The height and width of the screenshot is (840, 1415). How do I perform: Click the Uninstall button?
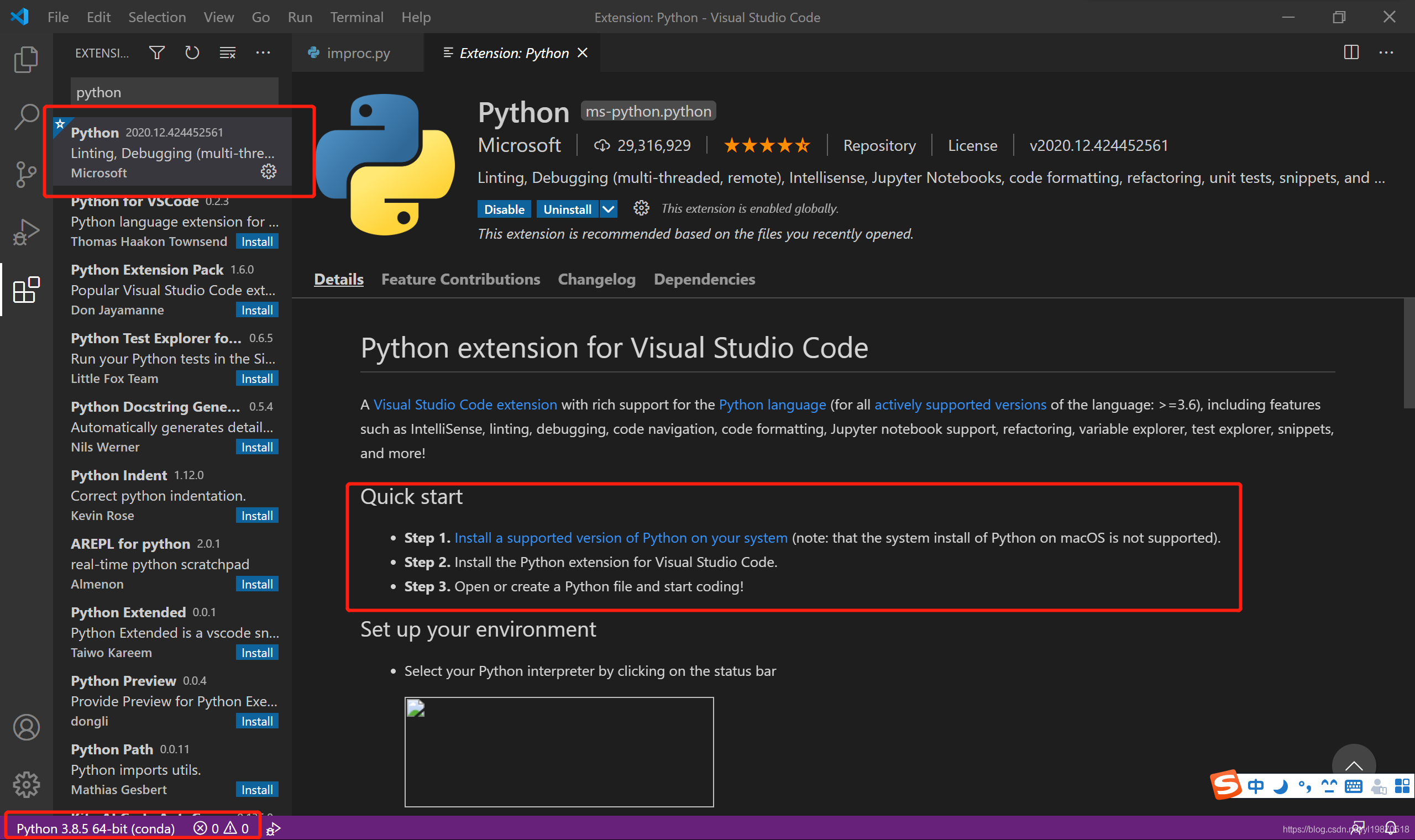coord(567,209)
